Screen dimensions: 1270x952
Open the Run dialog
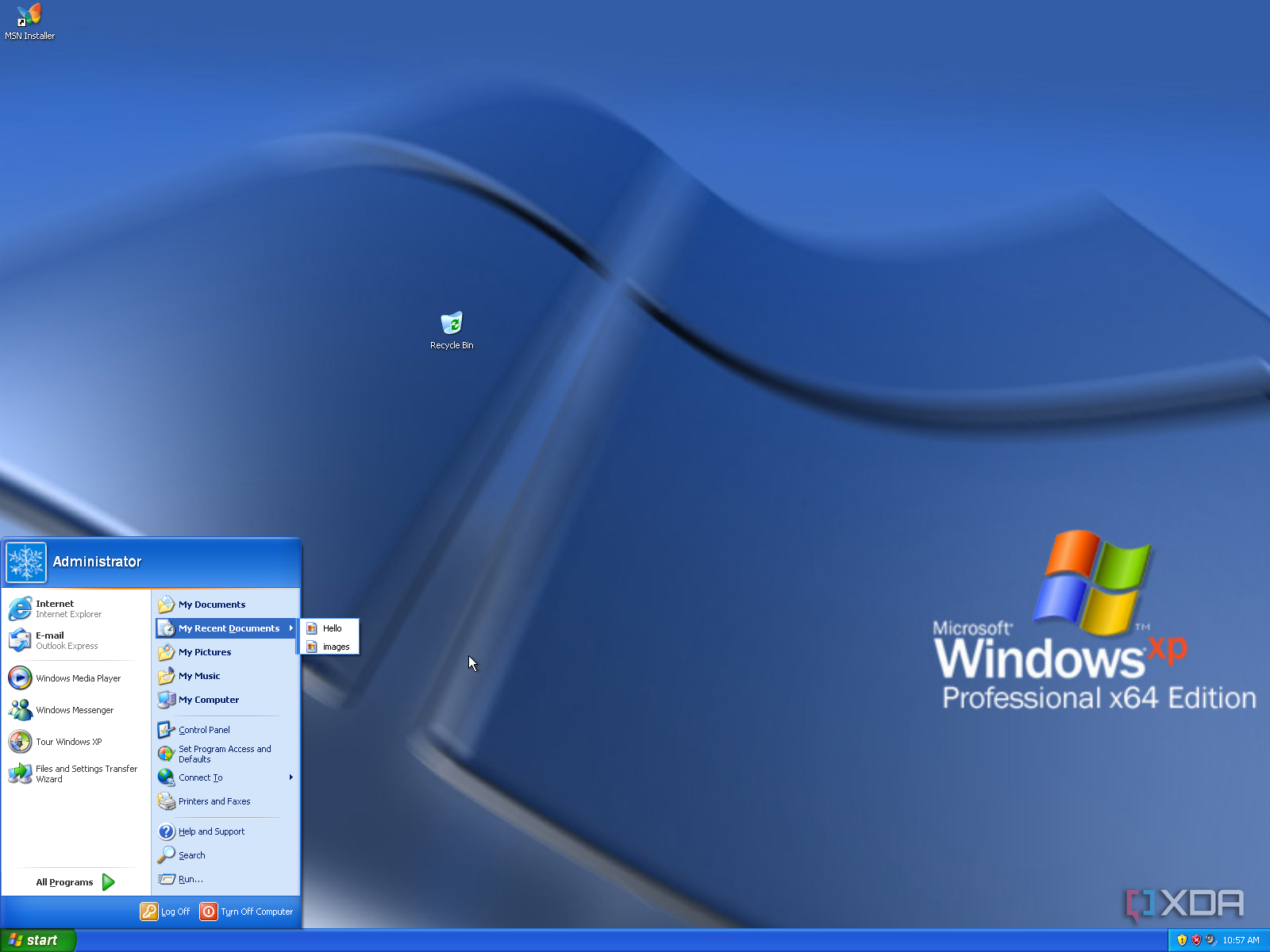click(x=227, y=879)
